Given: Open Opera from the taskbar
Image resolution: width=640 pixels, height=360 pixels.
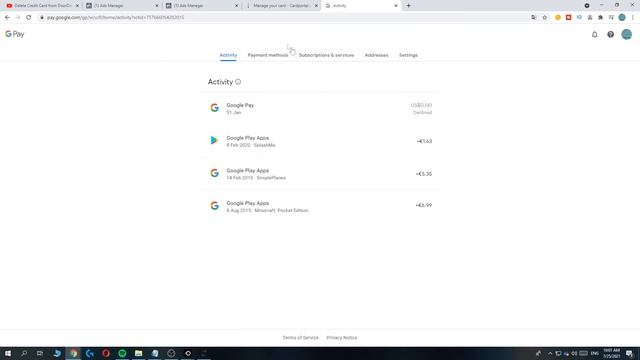Looking at the screenshot, I should (106, 353).
